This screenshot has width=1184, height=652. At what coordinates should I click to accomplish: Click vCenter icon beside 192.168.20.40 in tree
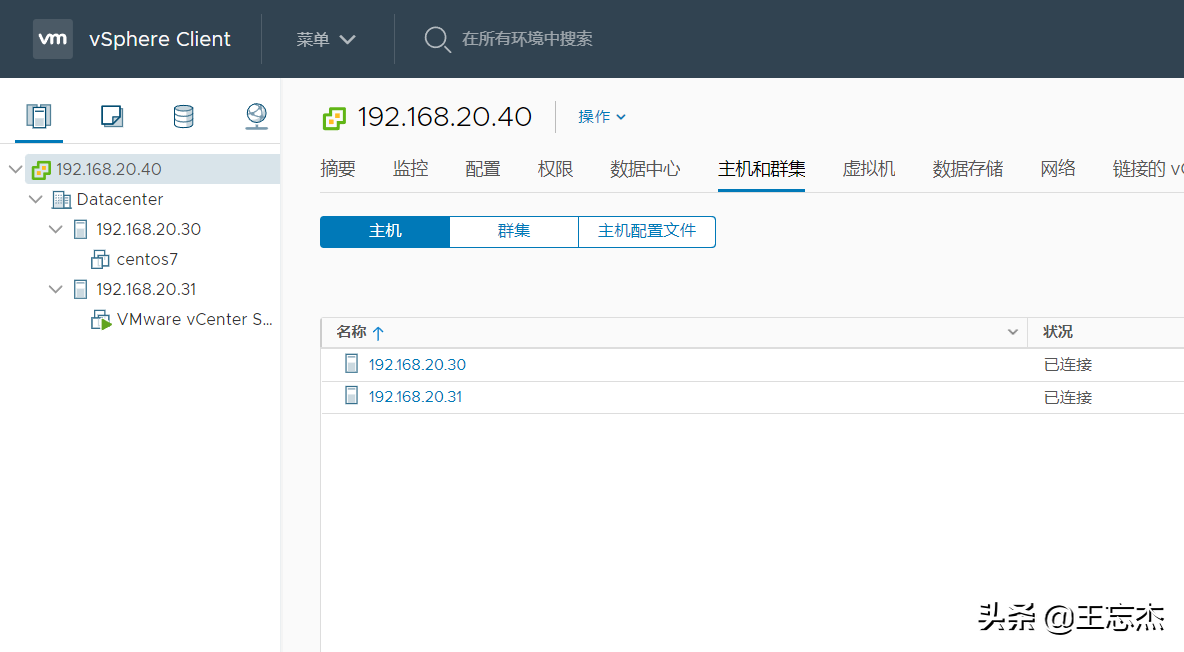[x=41, y=170]
